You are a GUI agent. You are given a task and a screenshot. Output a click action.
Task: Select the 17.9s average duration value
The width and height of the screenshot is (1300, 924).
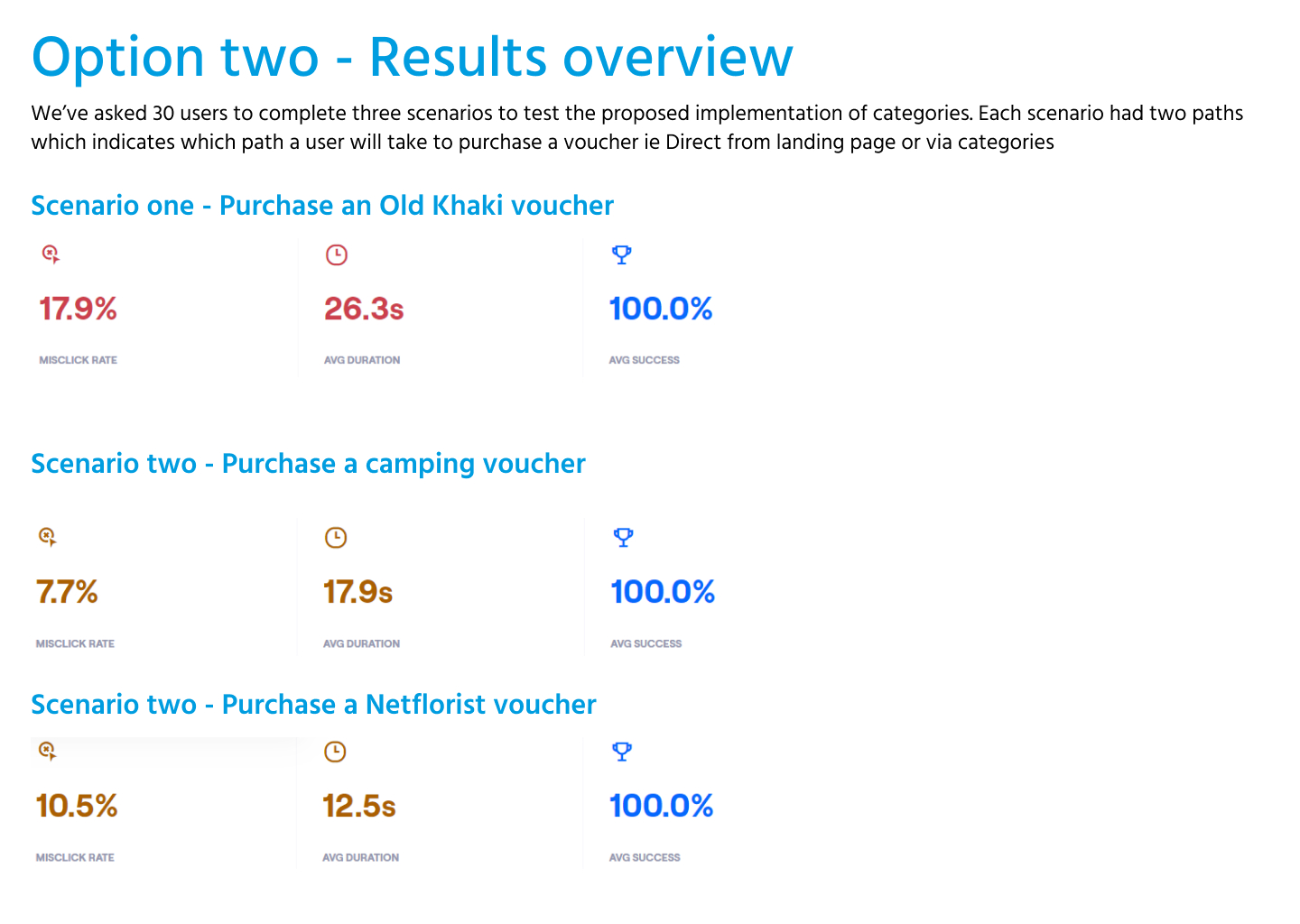pyautogui.click(x=357, y=593)
